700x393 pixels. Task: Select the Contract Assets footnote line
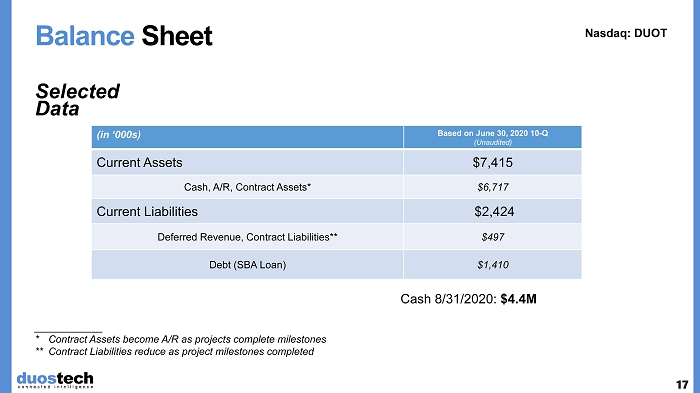point(181,339)
